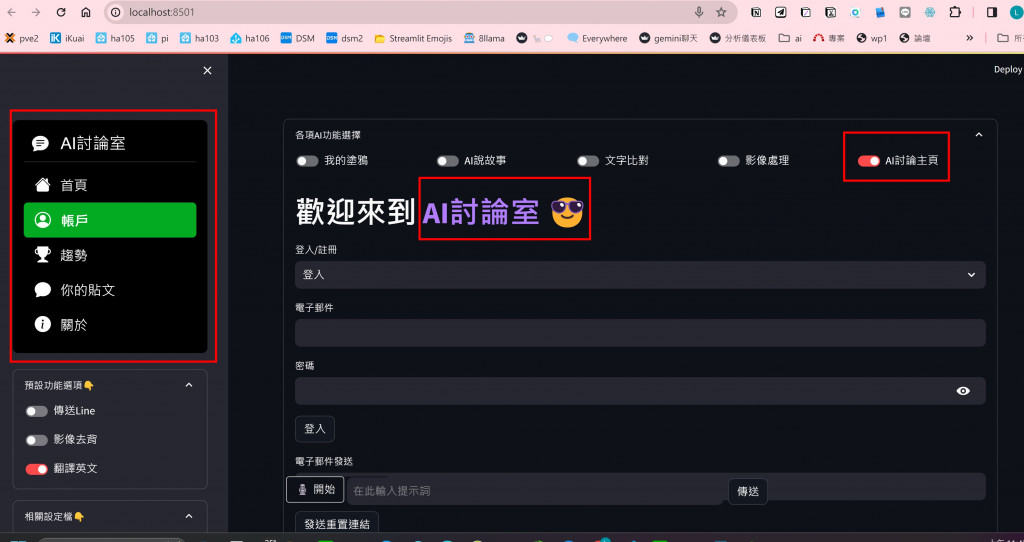This screenshot has width=1024, height=542.
Task: Enable the 傳送Line switch
Action: [37, 411]
